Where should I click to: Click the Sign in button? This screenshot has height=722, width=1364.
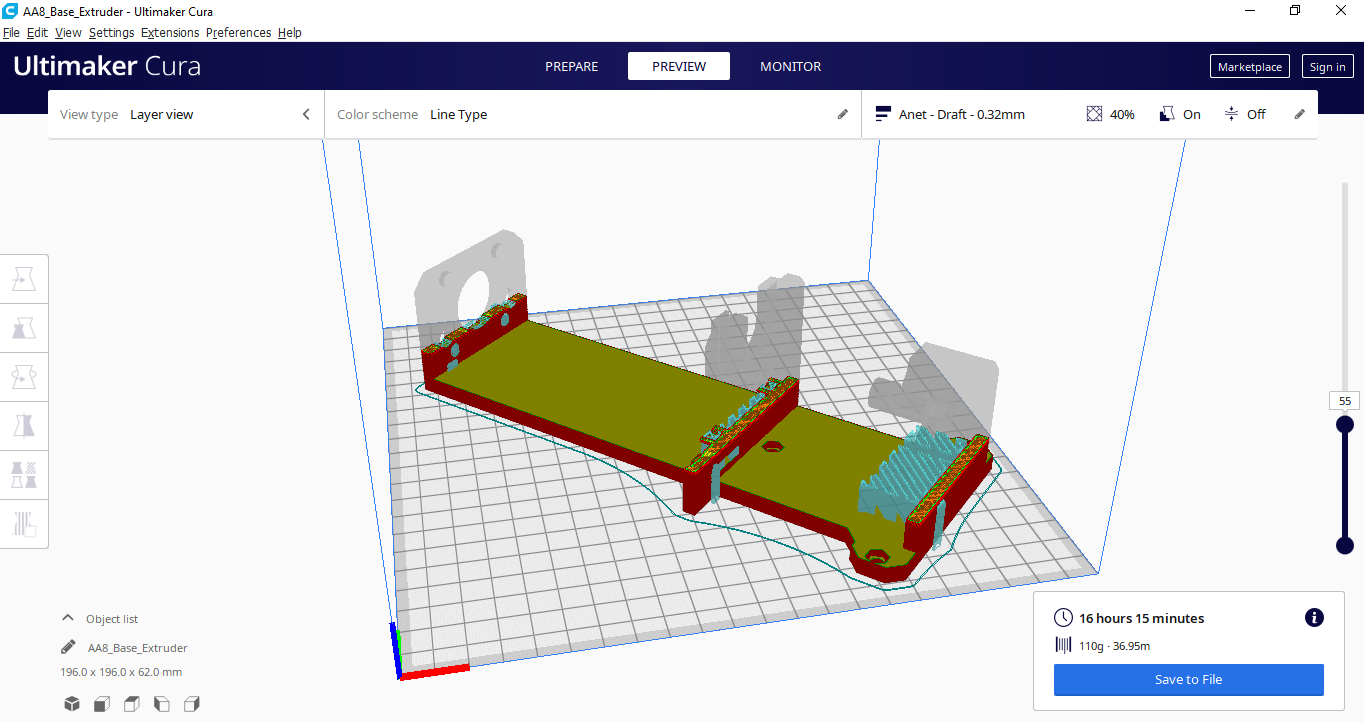tap(1327, 67)
